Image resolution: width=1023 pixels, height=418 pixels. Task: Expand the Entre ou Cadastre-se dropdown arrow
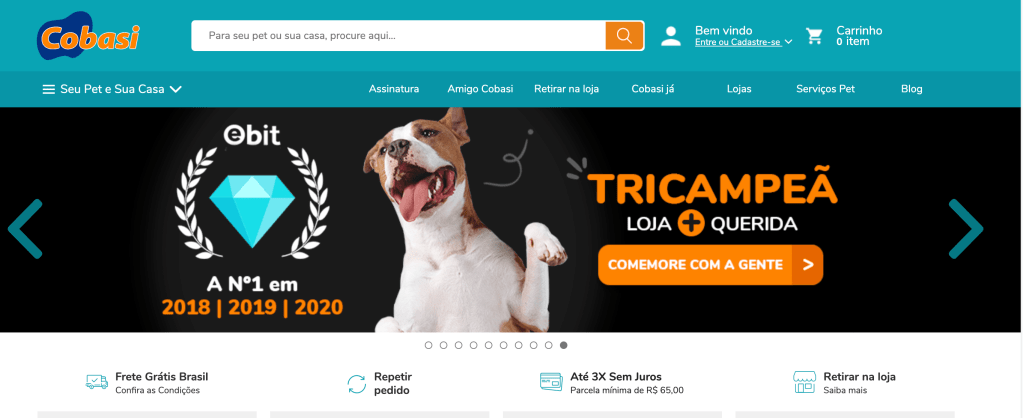(x=788, y=42)
